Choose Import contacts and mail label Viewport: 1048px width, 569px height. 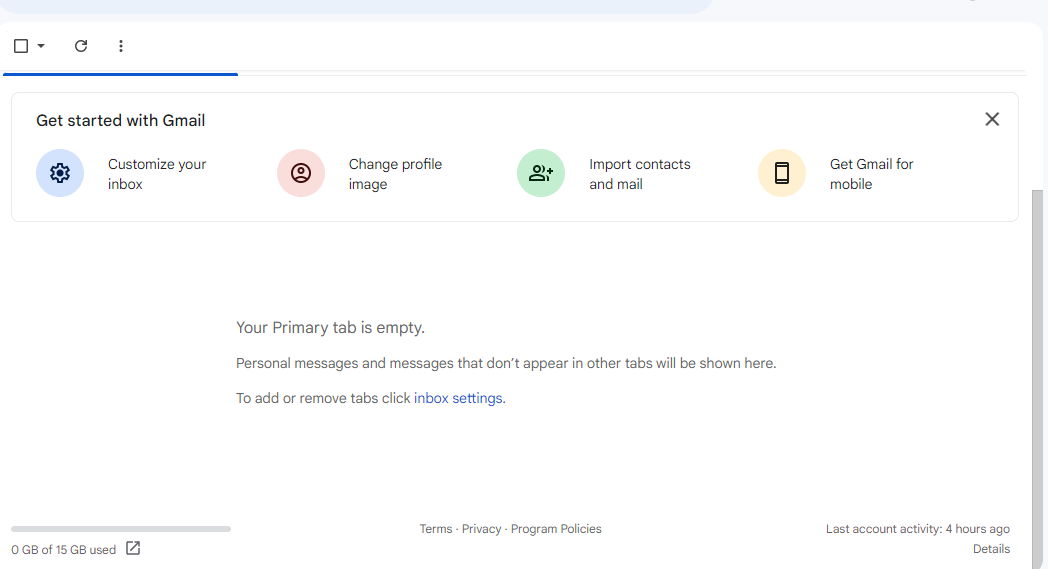point(640,174)
